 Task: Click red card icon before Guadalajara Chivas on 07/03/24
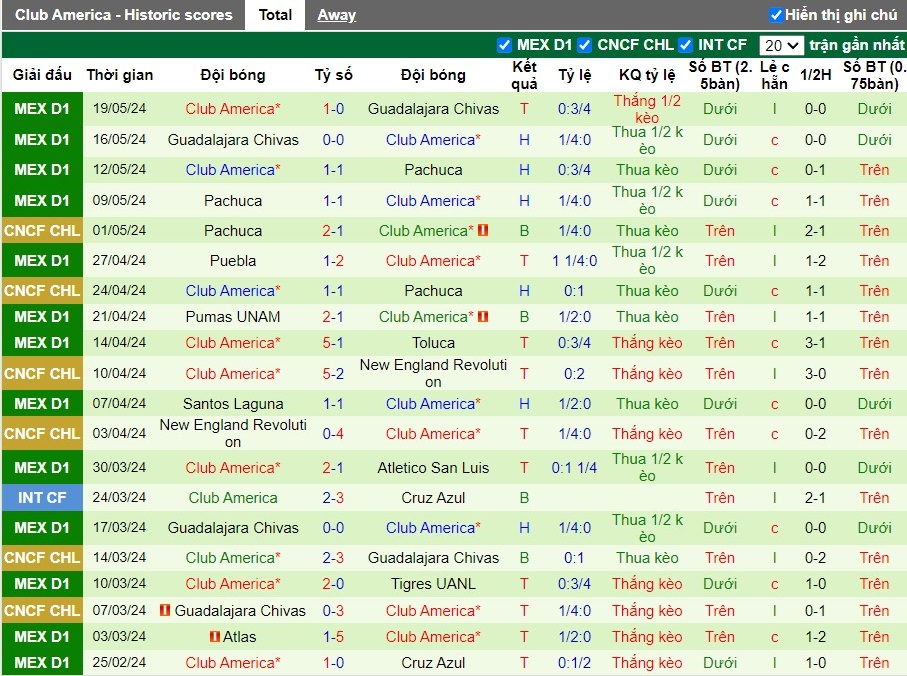(165, 610)
